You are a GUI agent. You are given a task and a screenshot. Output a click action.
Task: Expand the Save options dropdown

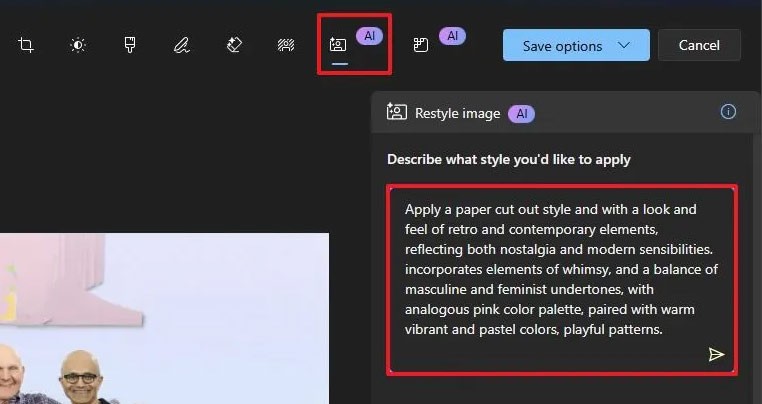(x=575, y=45)
